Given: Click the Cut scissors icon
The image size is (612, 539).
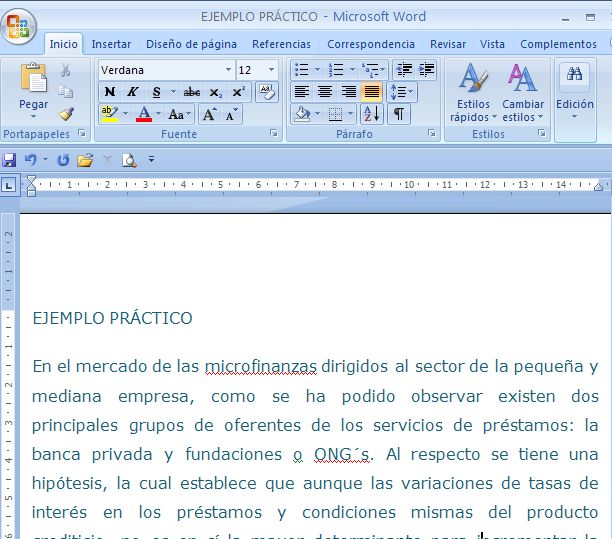Looking at the screenshot, I should point(66,71).
